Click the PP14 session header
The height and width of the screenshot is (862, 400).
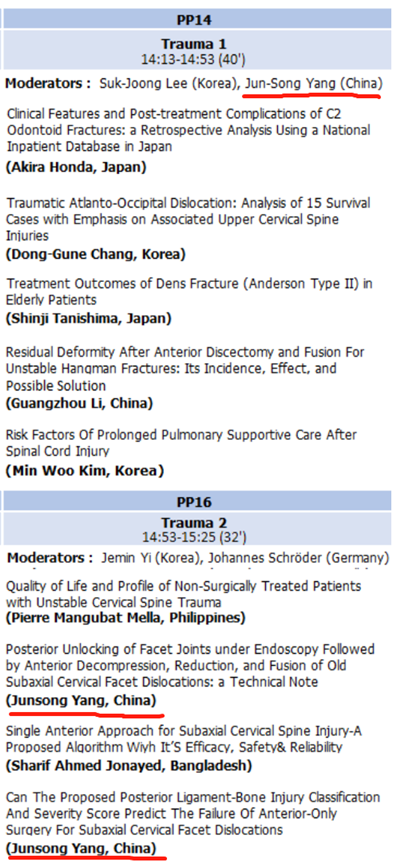coord(195,20)
